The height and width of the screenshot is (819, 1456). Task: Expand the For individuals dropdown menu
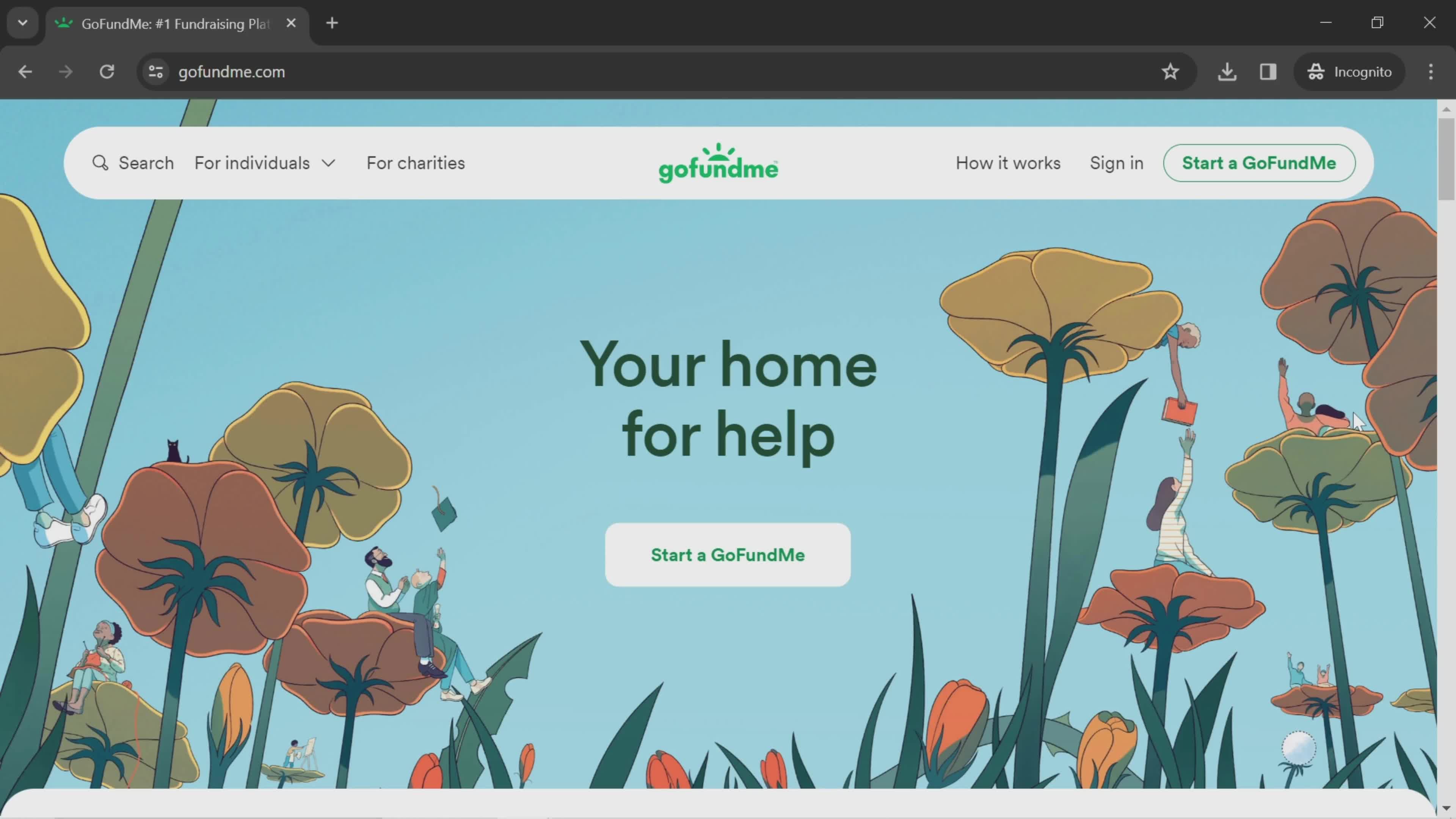(x=264, y=163)
